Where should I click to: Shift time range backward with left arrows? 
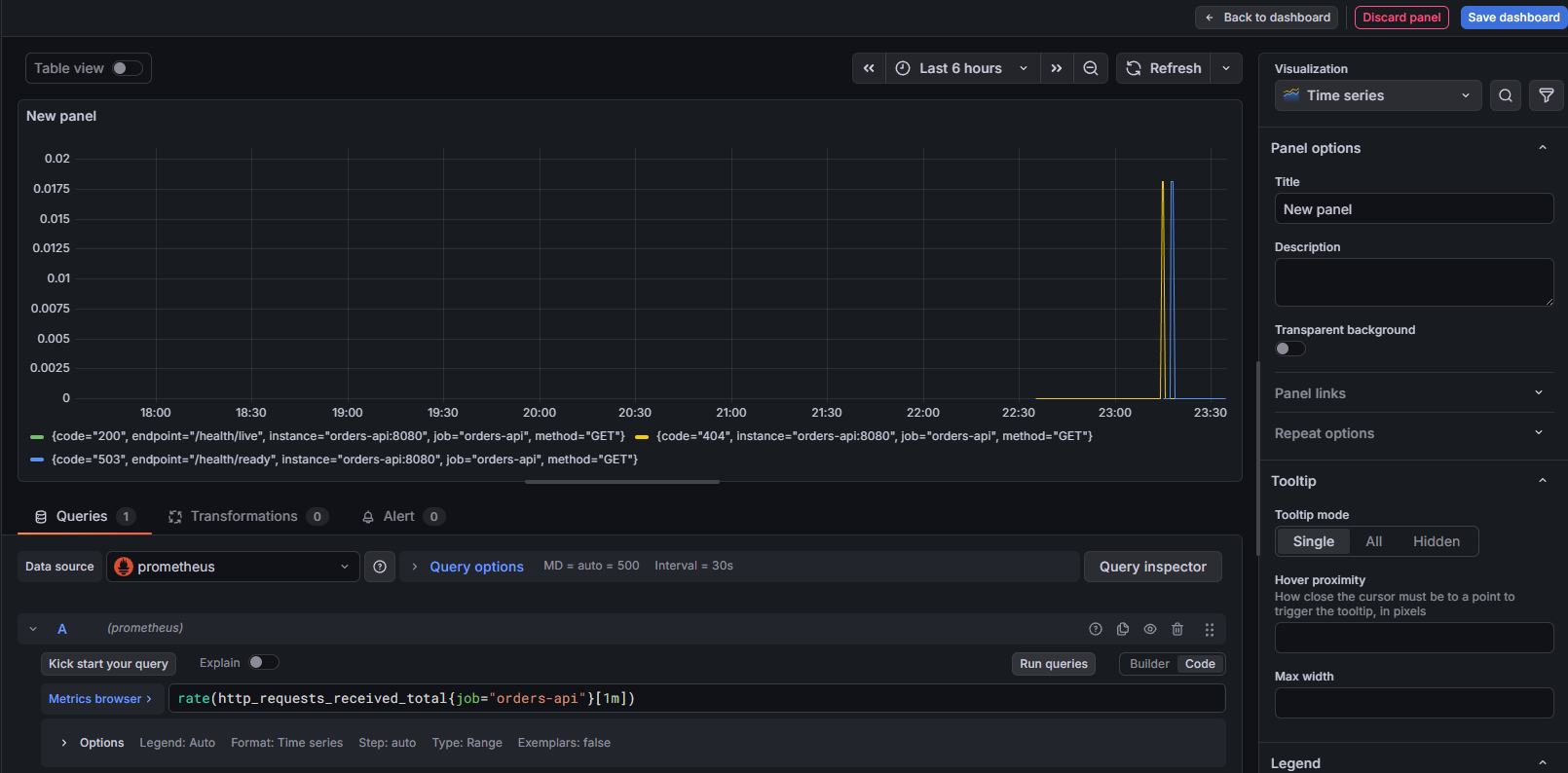point(869,68)
